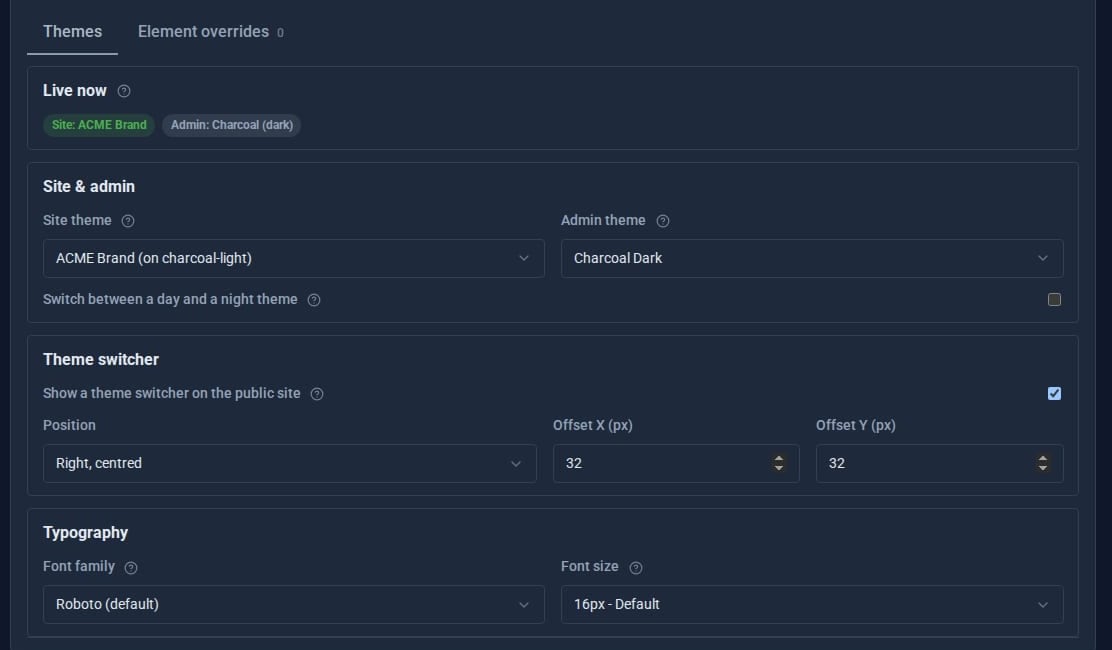Show help for day and night theme switch
This screenshot has height=650, width=1112.
[x=313, y=300]
